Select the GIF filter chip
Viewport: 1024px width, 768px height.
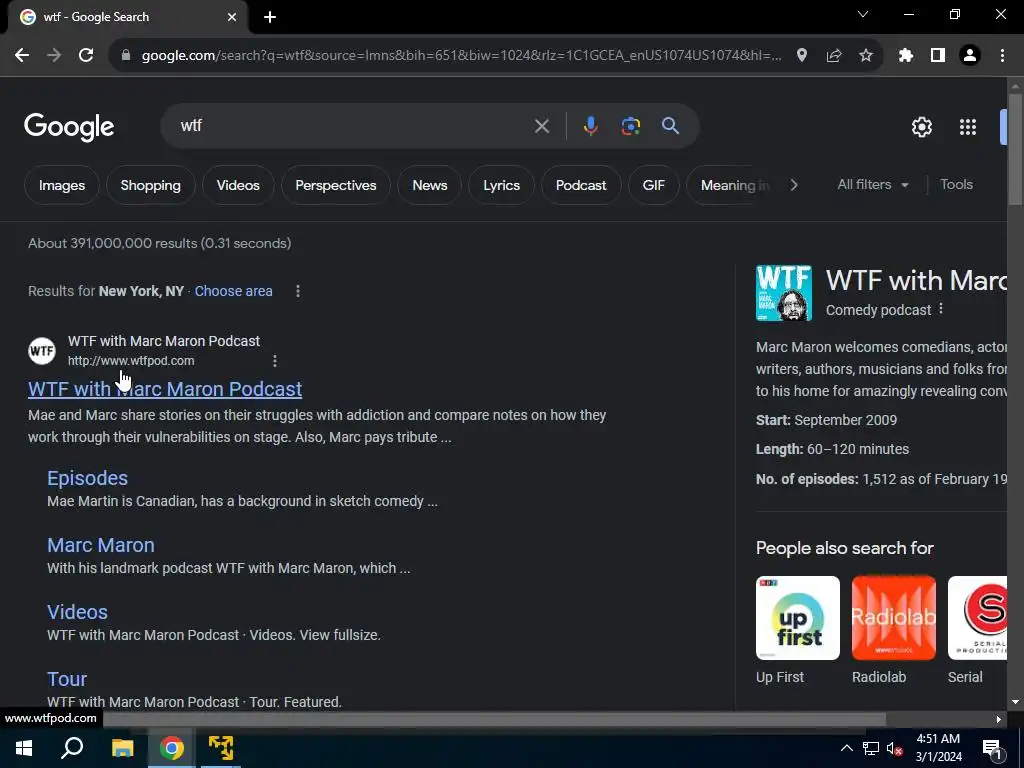click(654, 185)
